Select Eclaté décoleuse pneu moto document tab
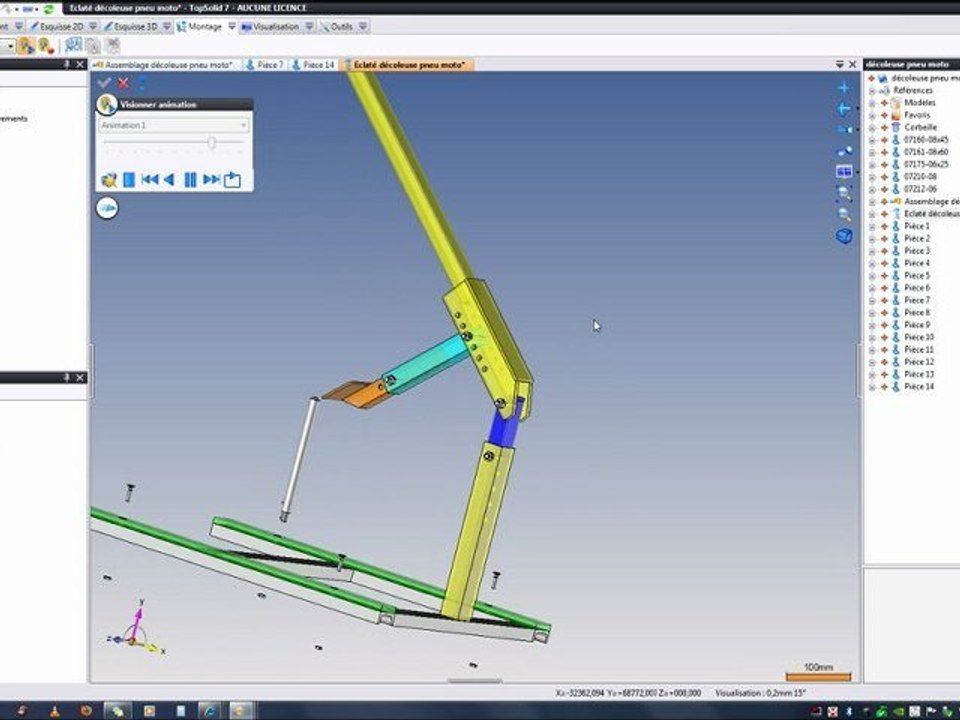The height and width of the screenshot is (720, 960). [405, 64]
